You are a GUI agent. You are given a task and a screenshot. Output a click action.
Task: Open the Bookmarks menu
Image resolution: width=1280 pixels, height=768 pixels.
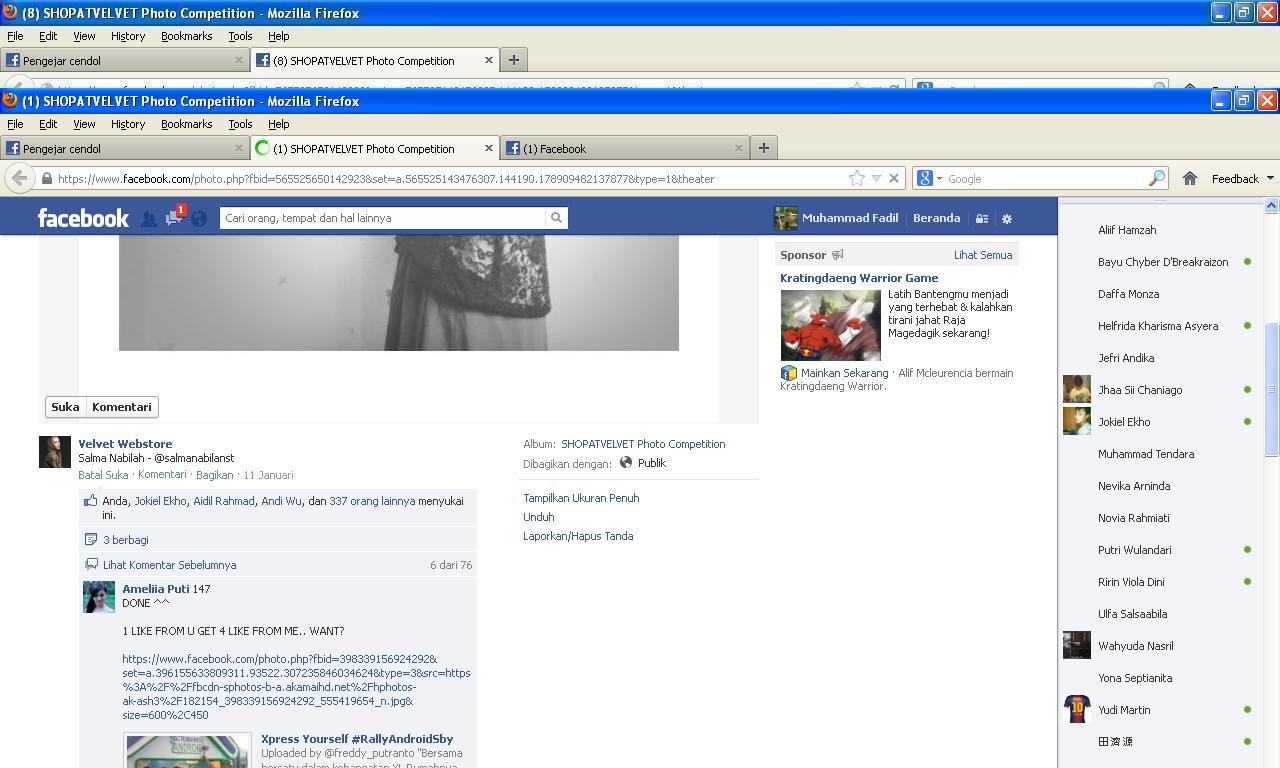coord(187,124)
